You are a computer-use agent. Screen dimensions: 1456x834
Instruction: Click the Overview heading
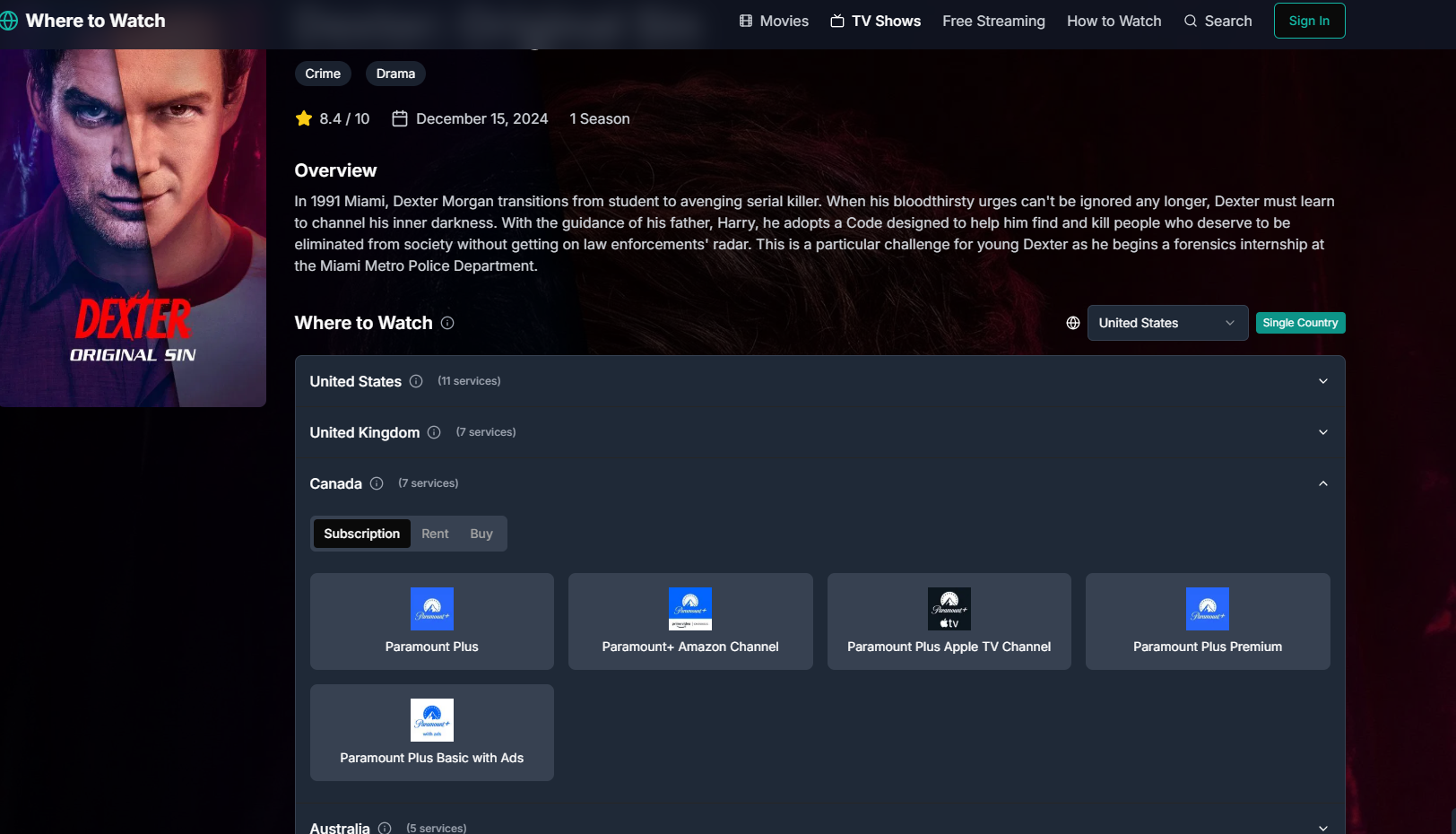(335, 170)
